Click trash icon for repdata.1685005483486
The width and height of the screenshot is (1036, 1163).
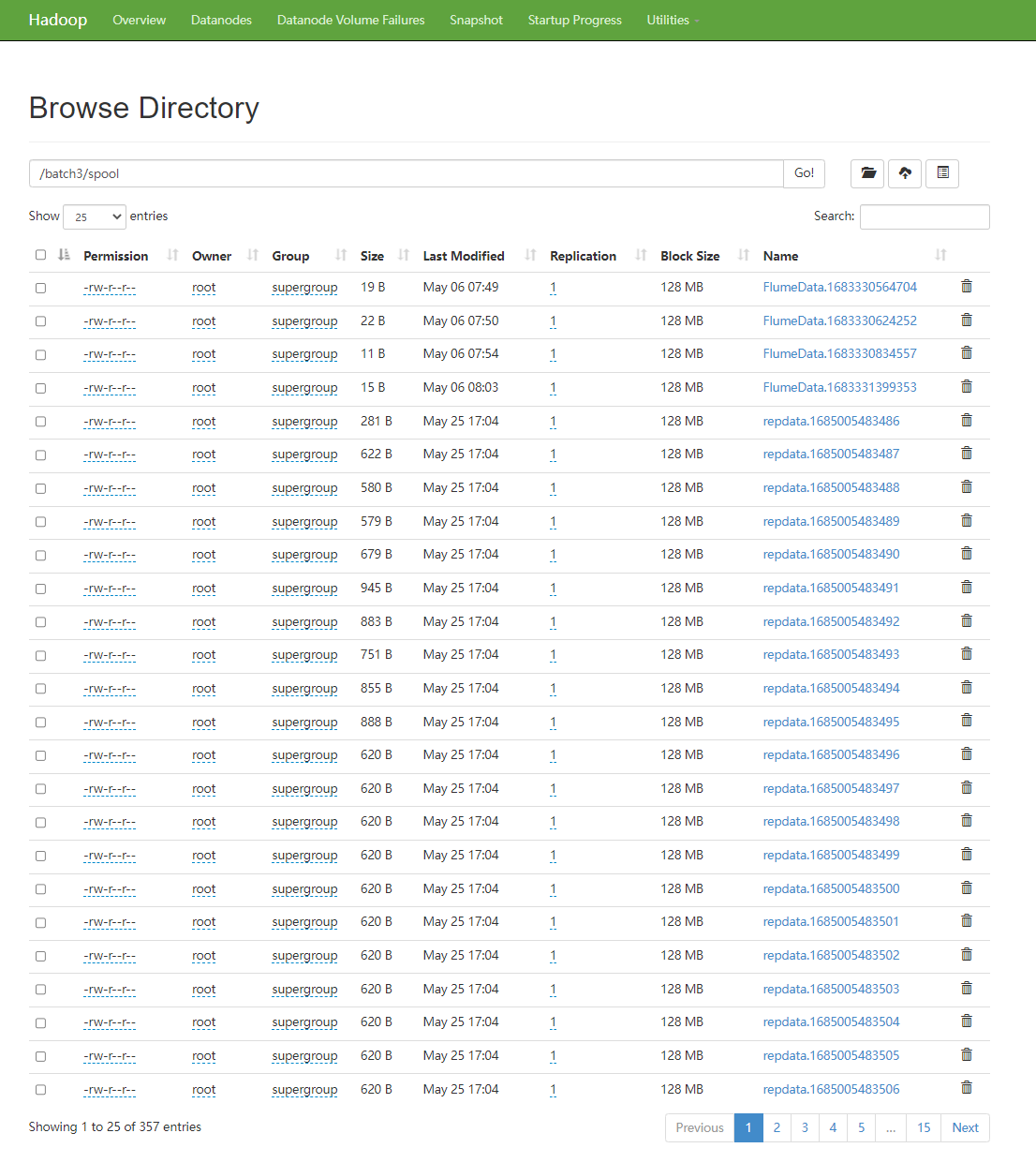[967, 421]
